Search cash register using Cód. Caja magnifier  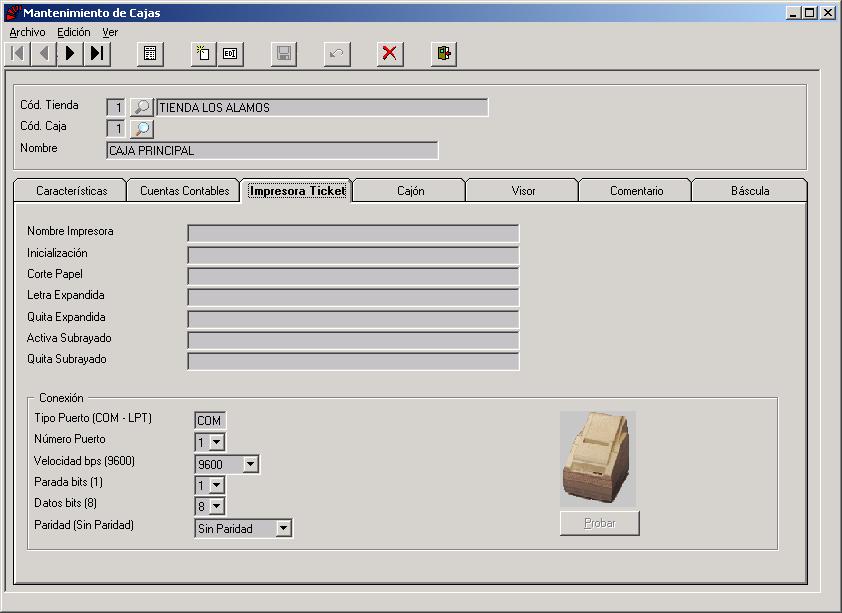click(142, 129)
